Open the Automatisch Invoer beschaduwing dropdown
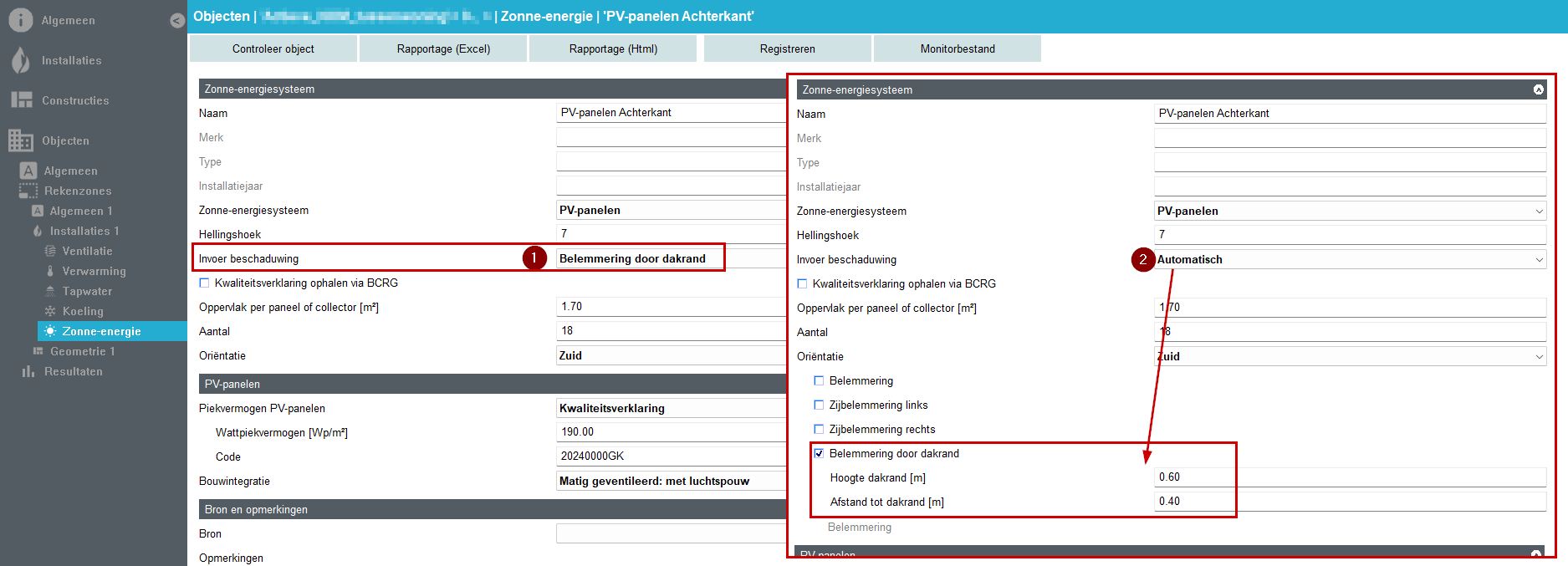This screenshot has width=1568, height=566. click(x=1349, y=259)
